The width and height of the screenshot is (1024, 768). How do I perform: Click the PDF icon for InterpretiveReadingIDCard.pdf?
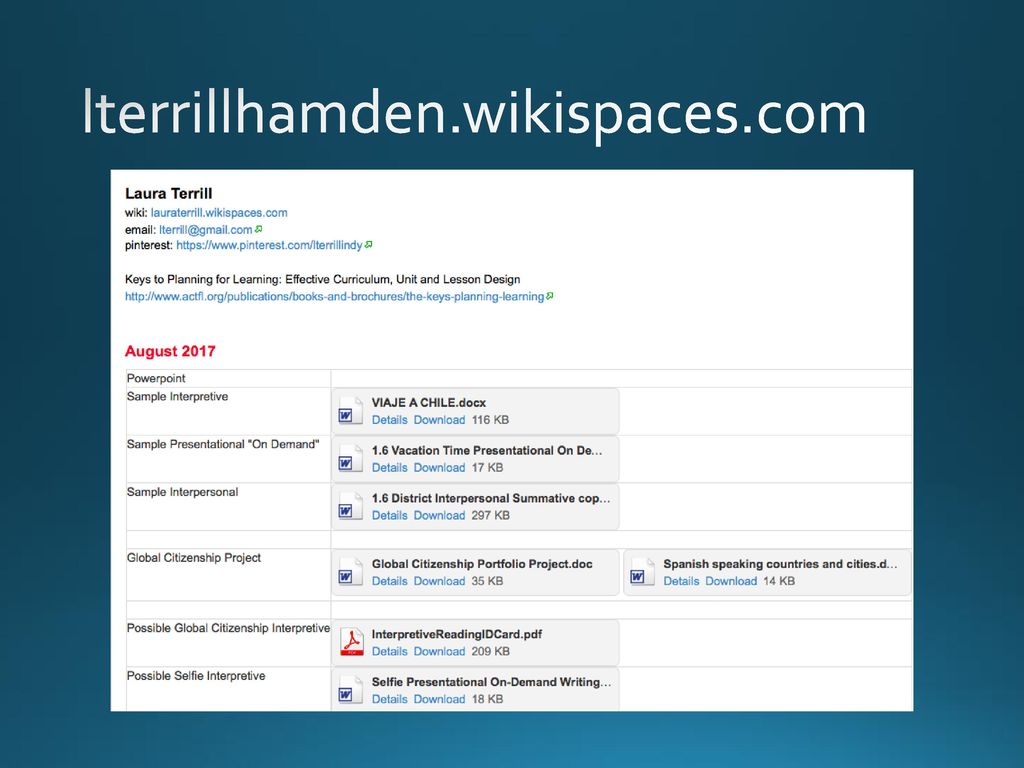pos(351,643)
